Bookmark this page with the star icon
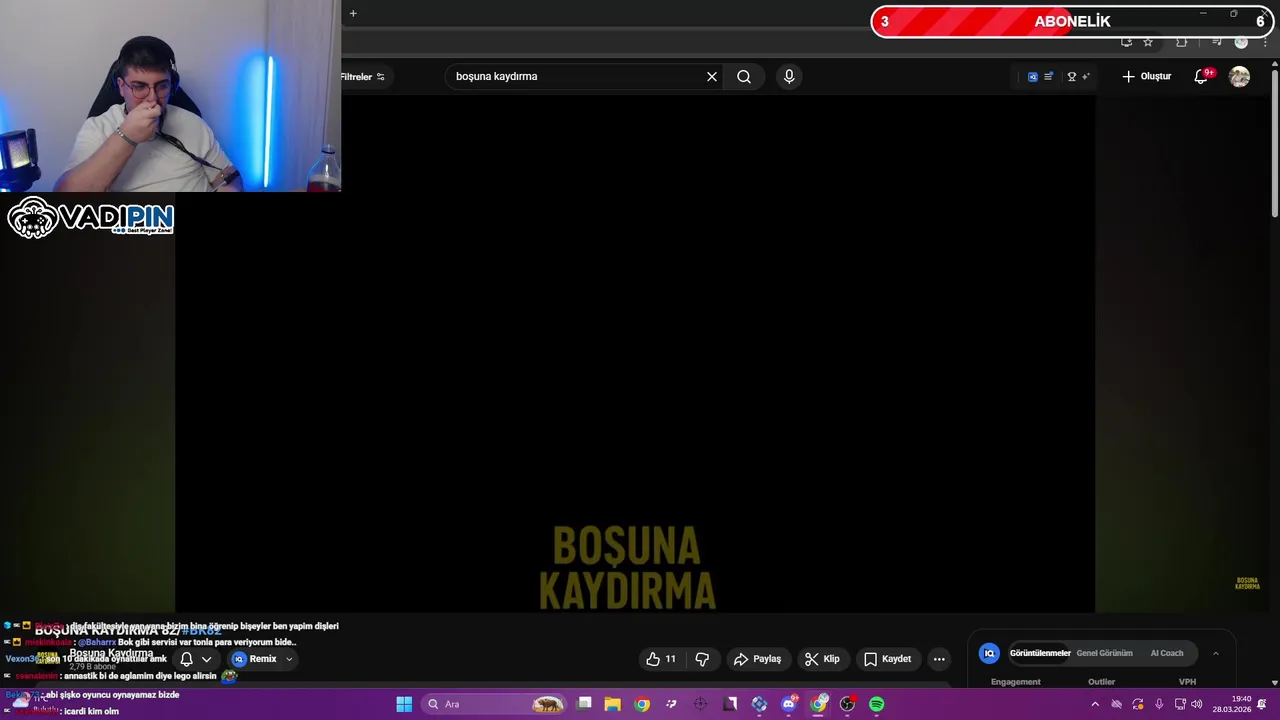This screenshot has width=1280, height=720. tap(1148, 42)
